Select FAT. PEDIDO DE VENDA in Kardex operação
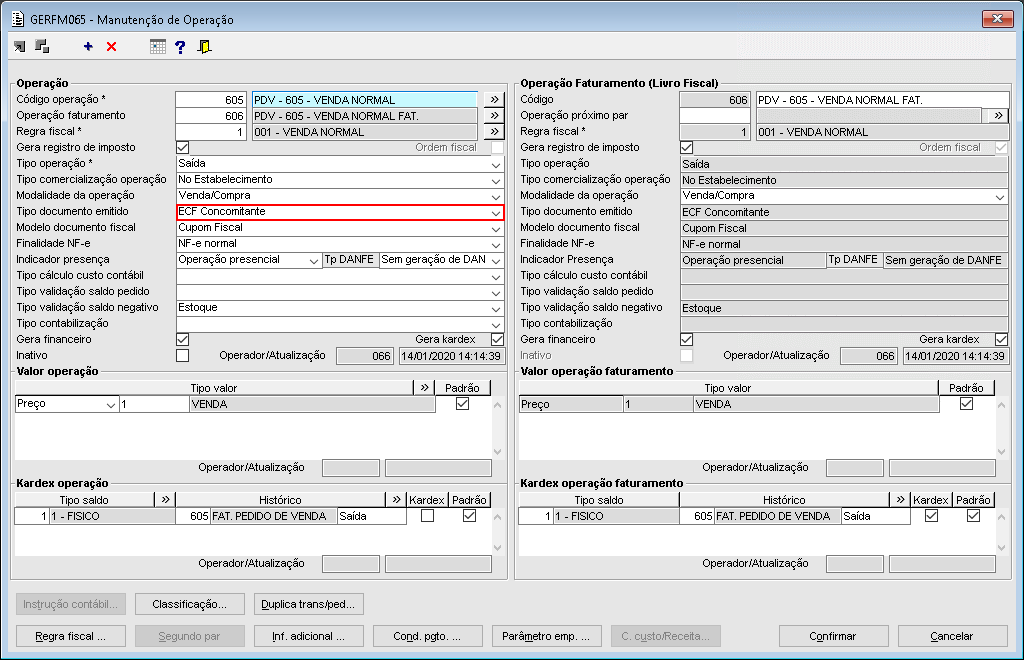 274,516
